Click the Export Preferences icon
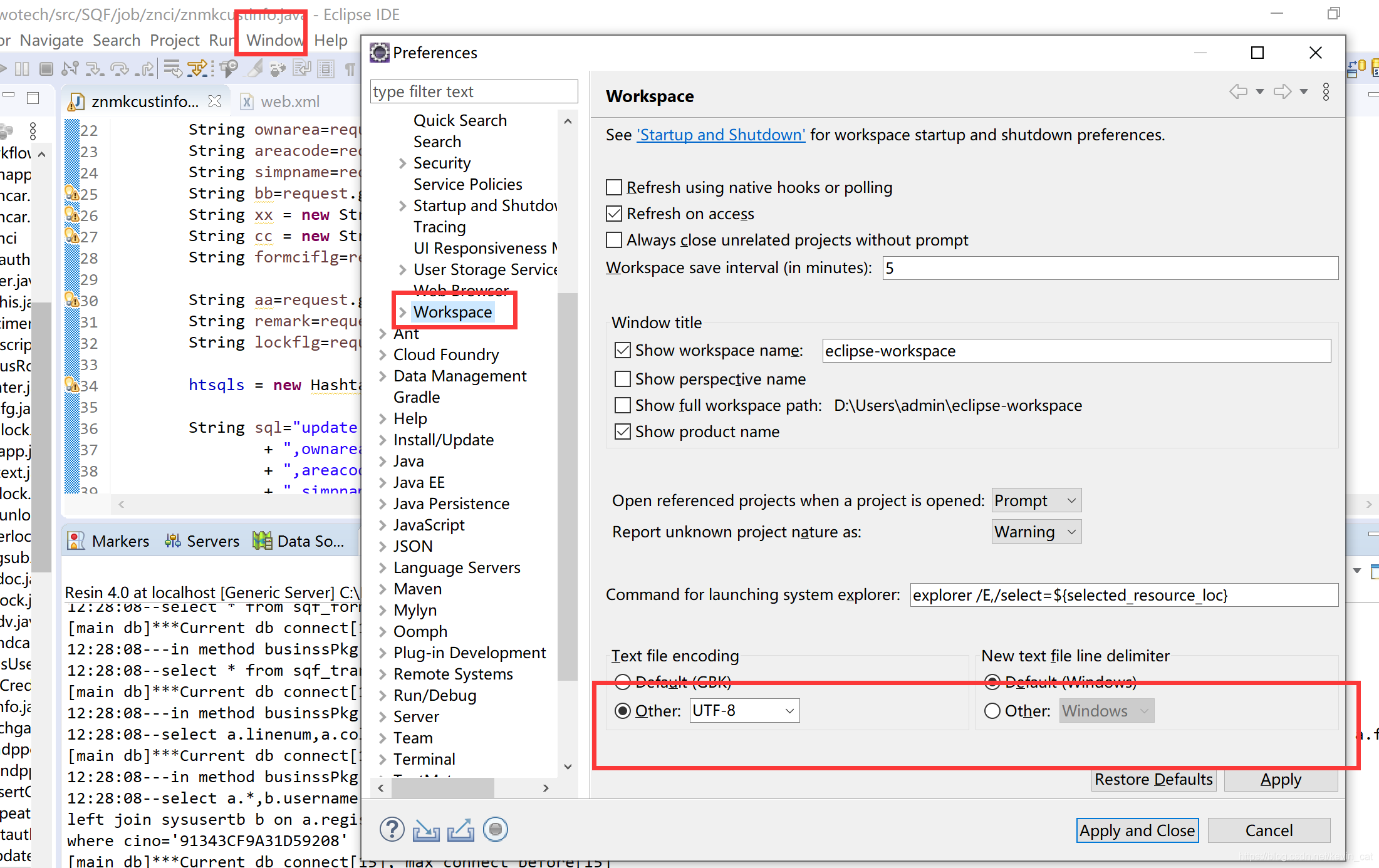 461,830
